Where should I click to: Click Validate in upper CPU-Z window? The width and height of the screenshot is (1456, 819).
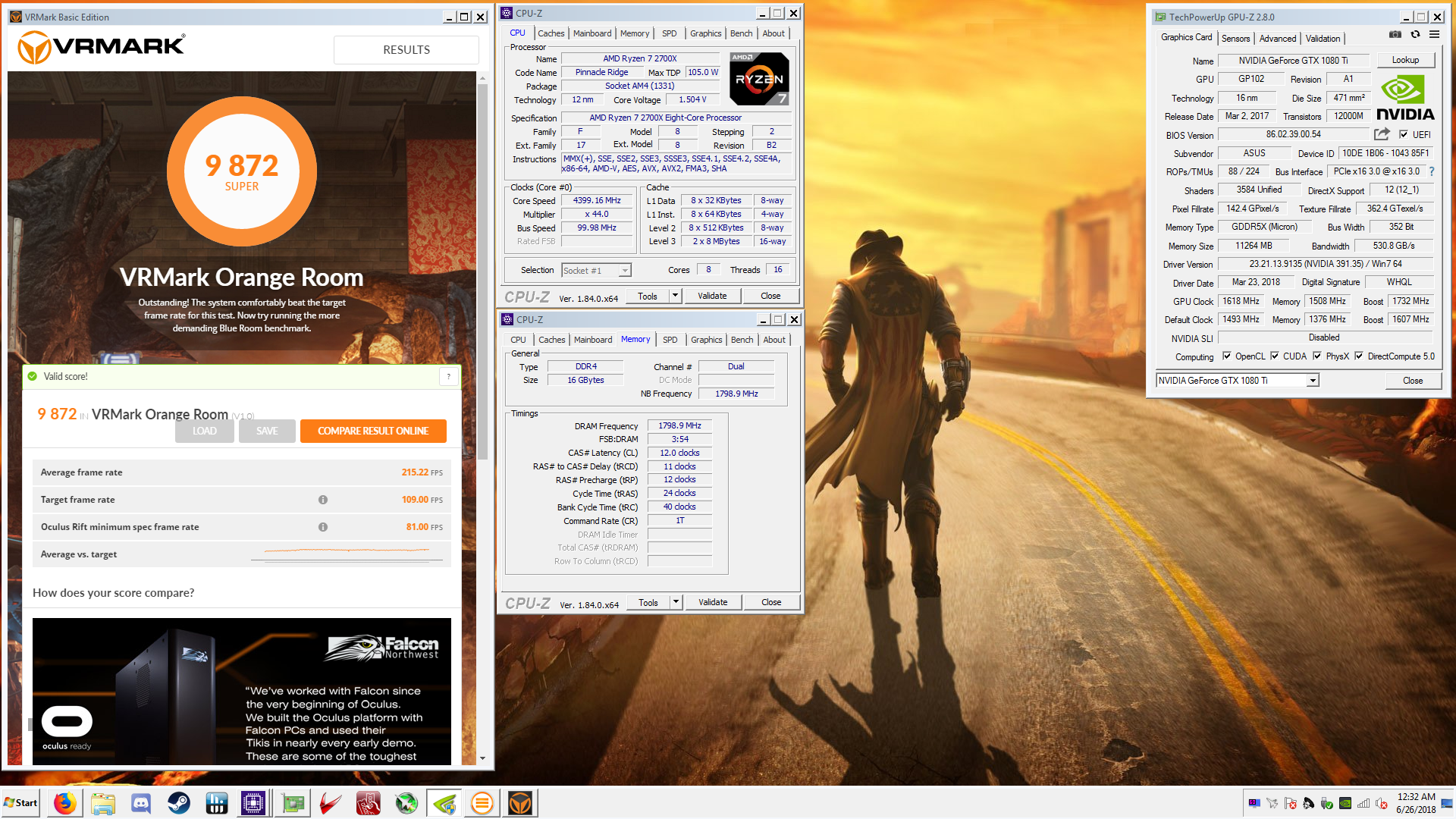click(x=712, y=296)
